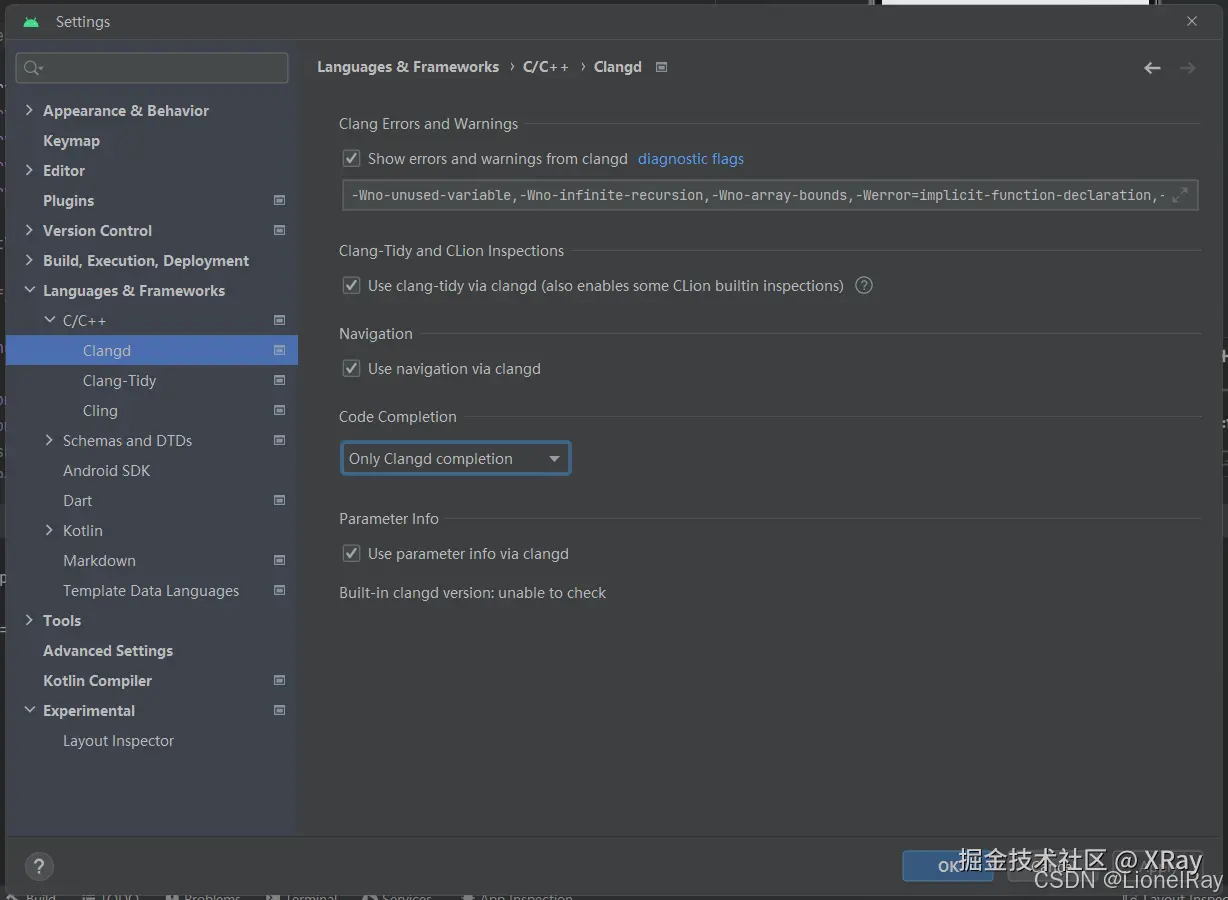The height and width of the screenshot is (900, 1228).
Task: Collapse Languages & Frameworks section
Action: click(29, 290)
